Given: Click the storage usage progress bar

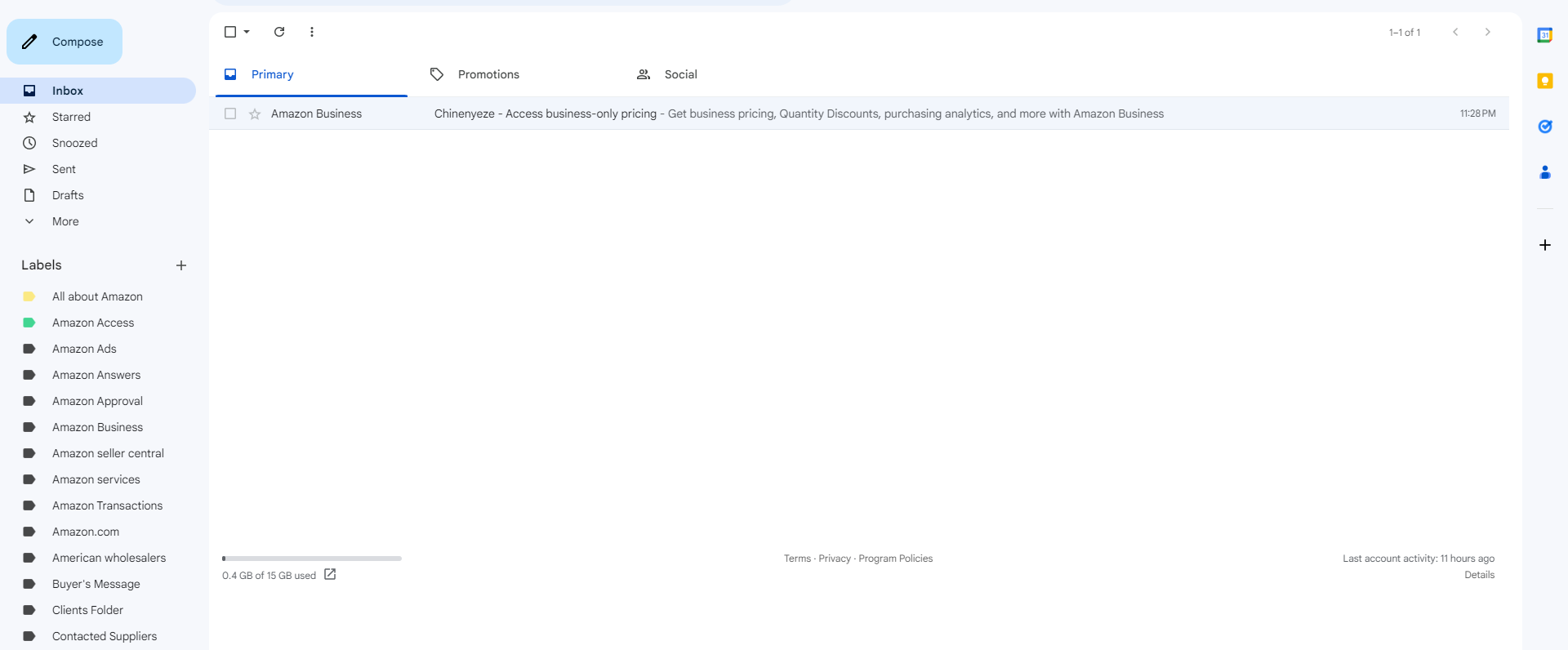Looking at the screenshot, I should pyautogui.click(x=312, y=559).
